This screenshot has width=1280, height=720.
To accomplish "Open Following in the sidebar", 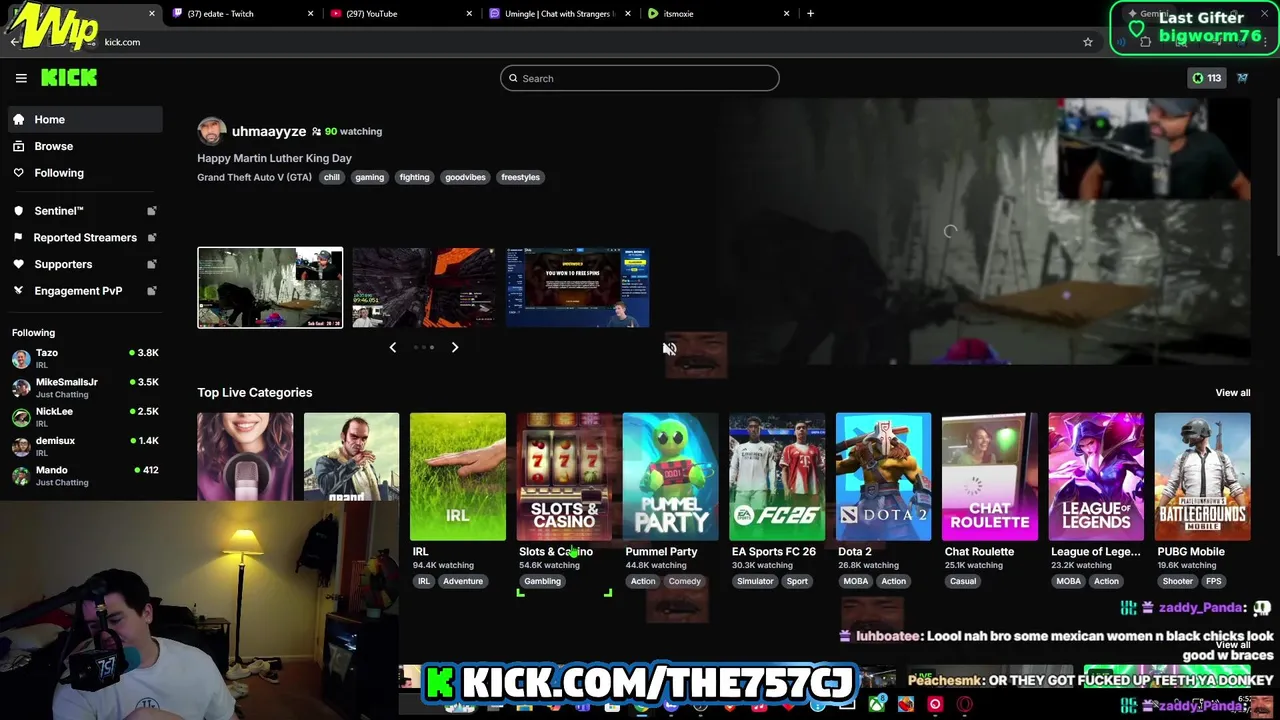I will pos(85,173).
